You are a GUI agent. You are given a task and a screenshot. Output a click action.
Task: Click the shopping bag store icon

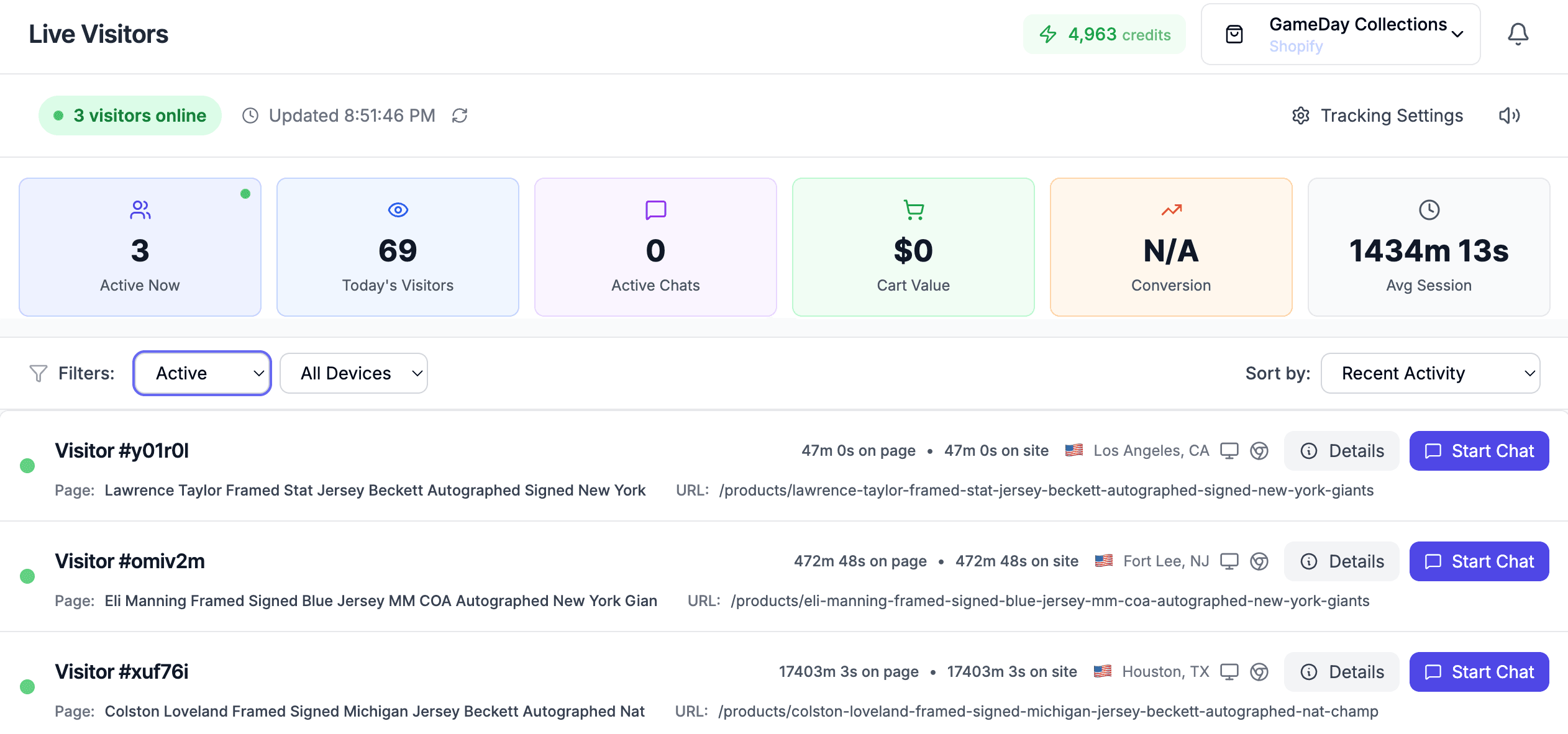coord(1234,34)
